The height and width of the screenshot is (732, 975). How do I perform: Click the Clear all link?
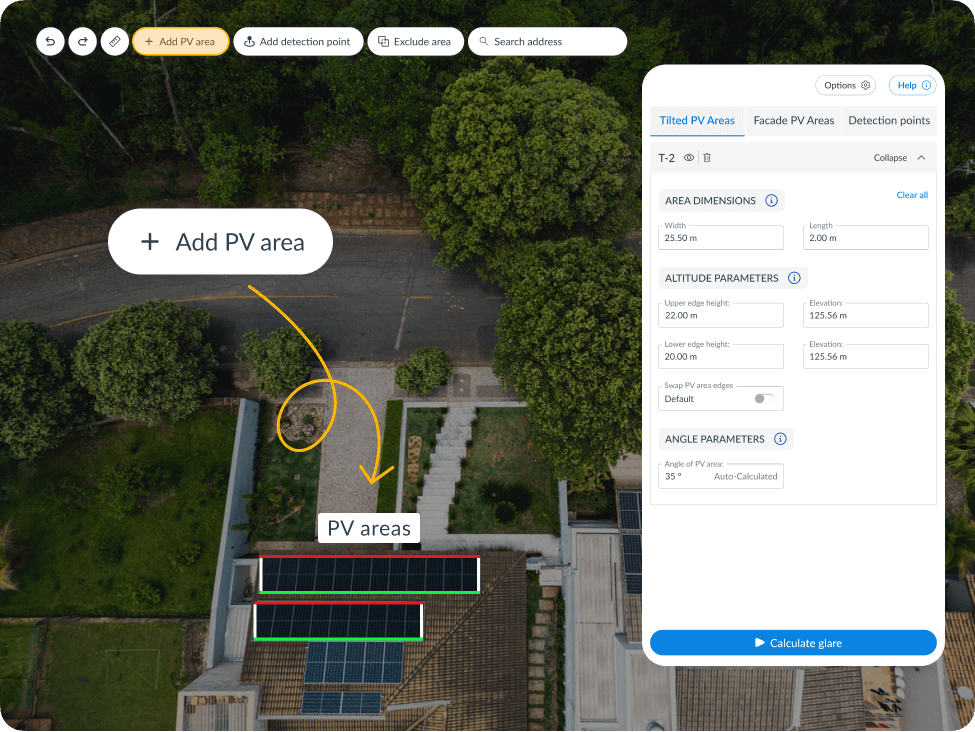point(911,195)
